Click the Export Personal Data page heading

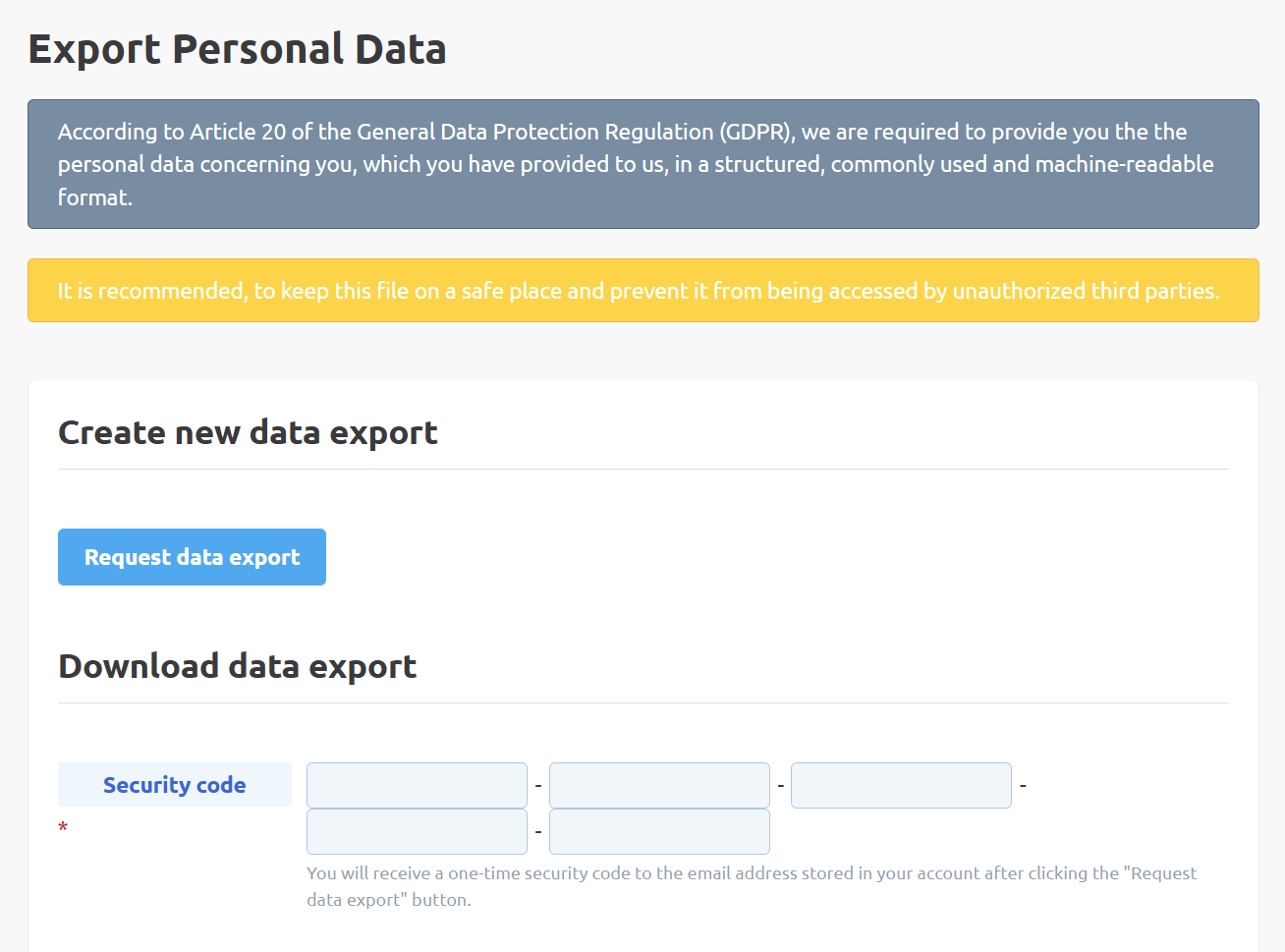237,49
